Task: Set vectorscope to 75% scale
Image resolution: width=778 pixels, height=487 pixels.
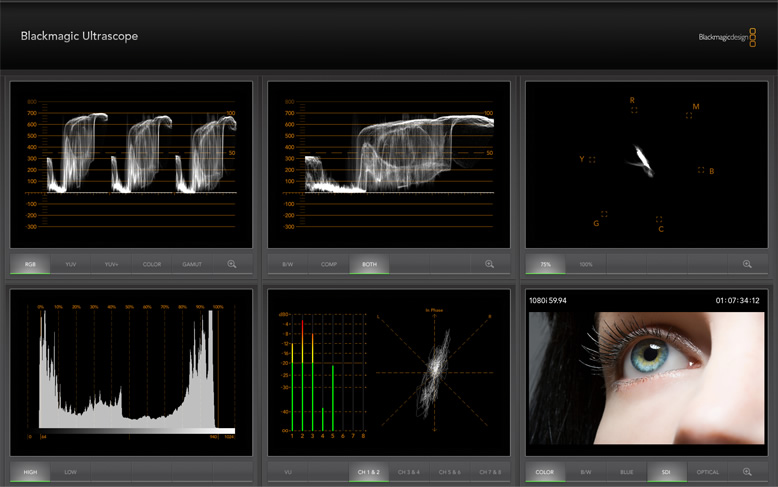Action: [545, 264]
